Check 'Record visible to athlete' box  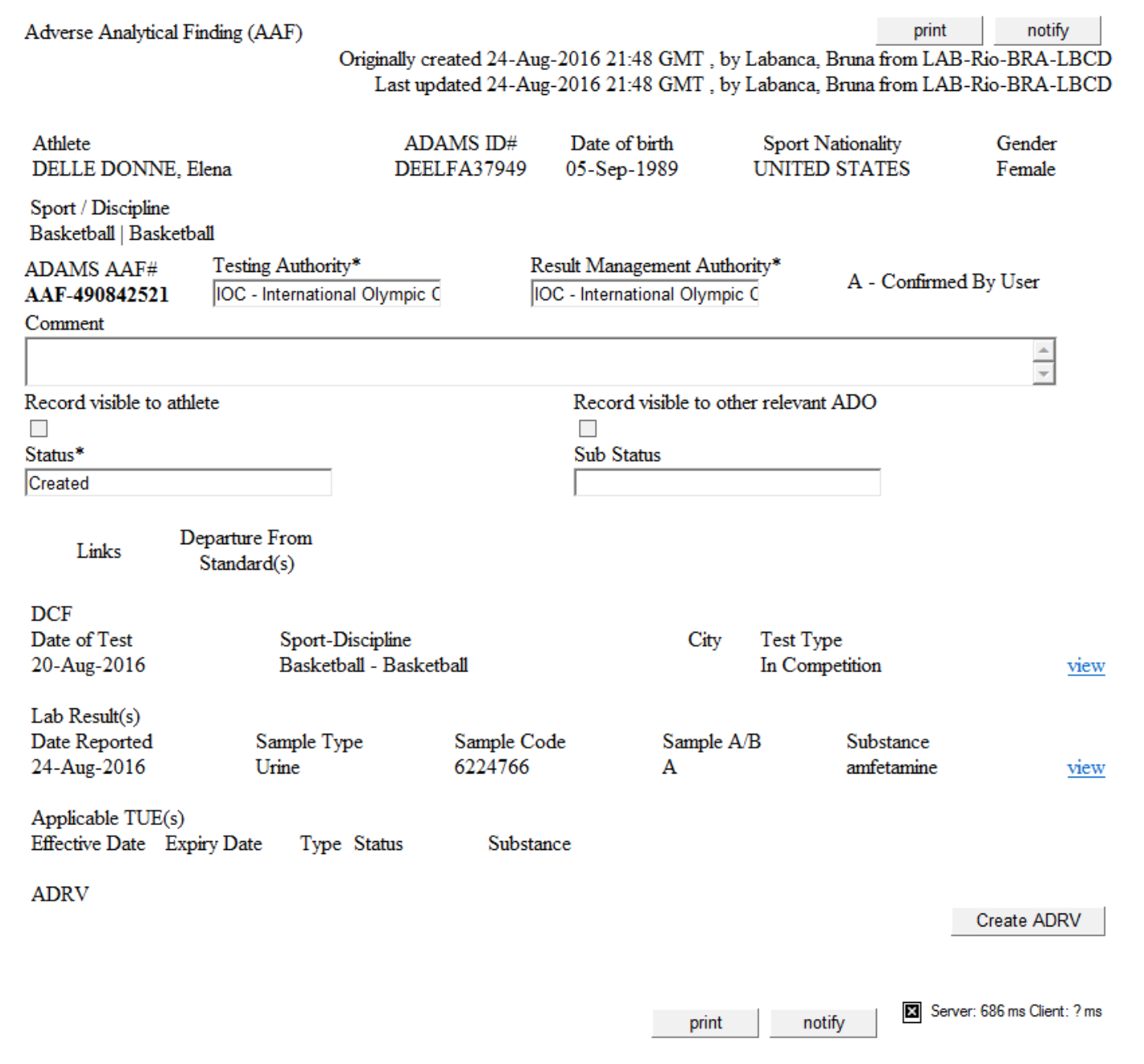pos(39,428)
